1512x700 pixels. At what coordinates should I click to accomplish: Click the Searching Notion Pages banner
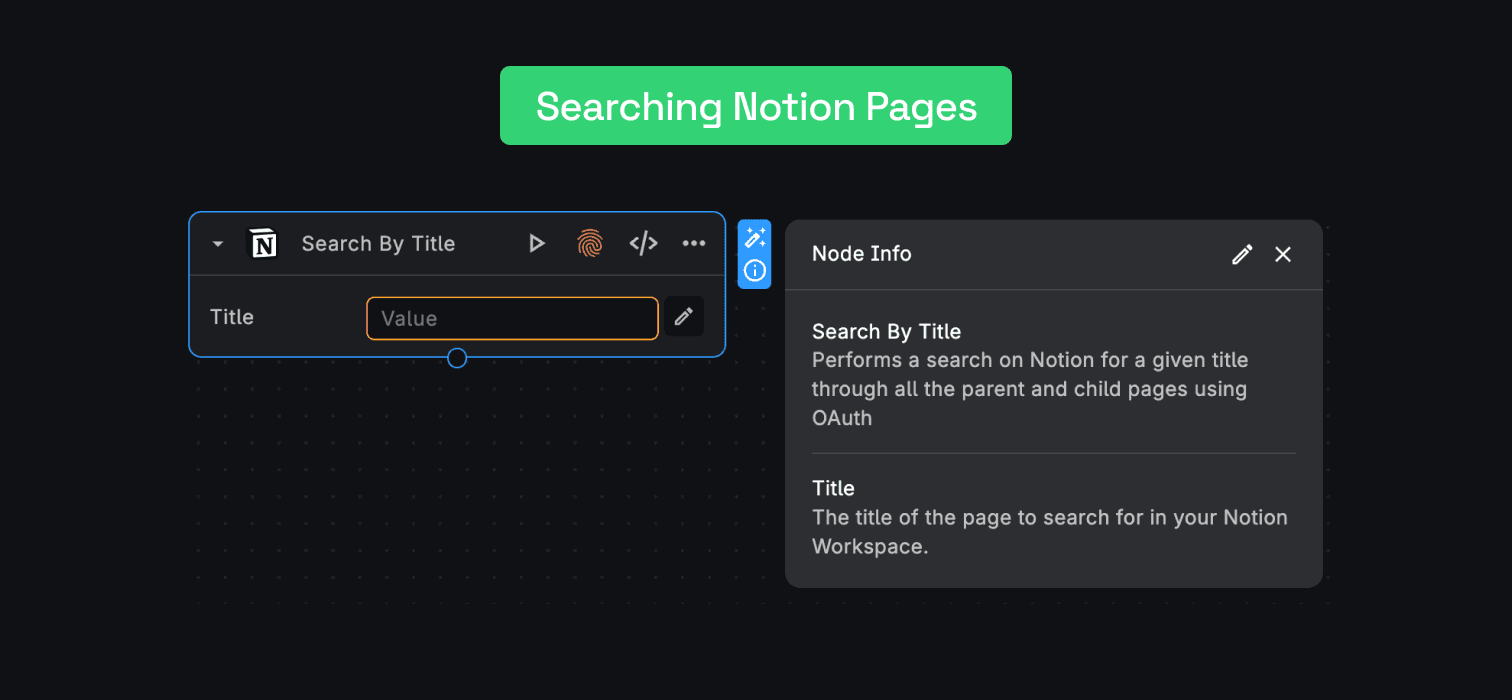tap(756, 106)
